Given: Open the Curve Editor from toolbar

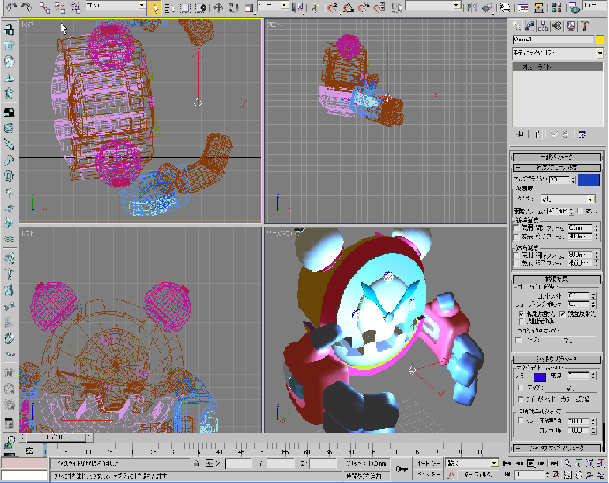Looking at the screenshot, I should click(x=523, y=7).
